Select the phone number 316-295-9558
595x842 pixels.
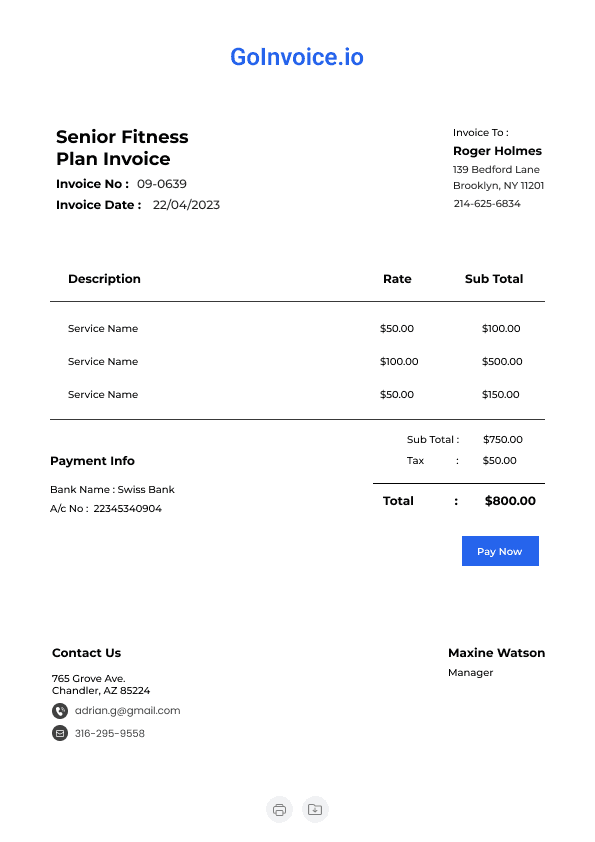pos(110,733)
